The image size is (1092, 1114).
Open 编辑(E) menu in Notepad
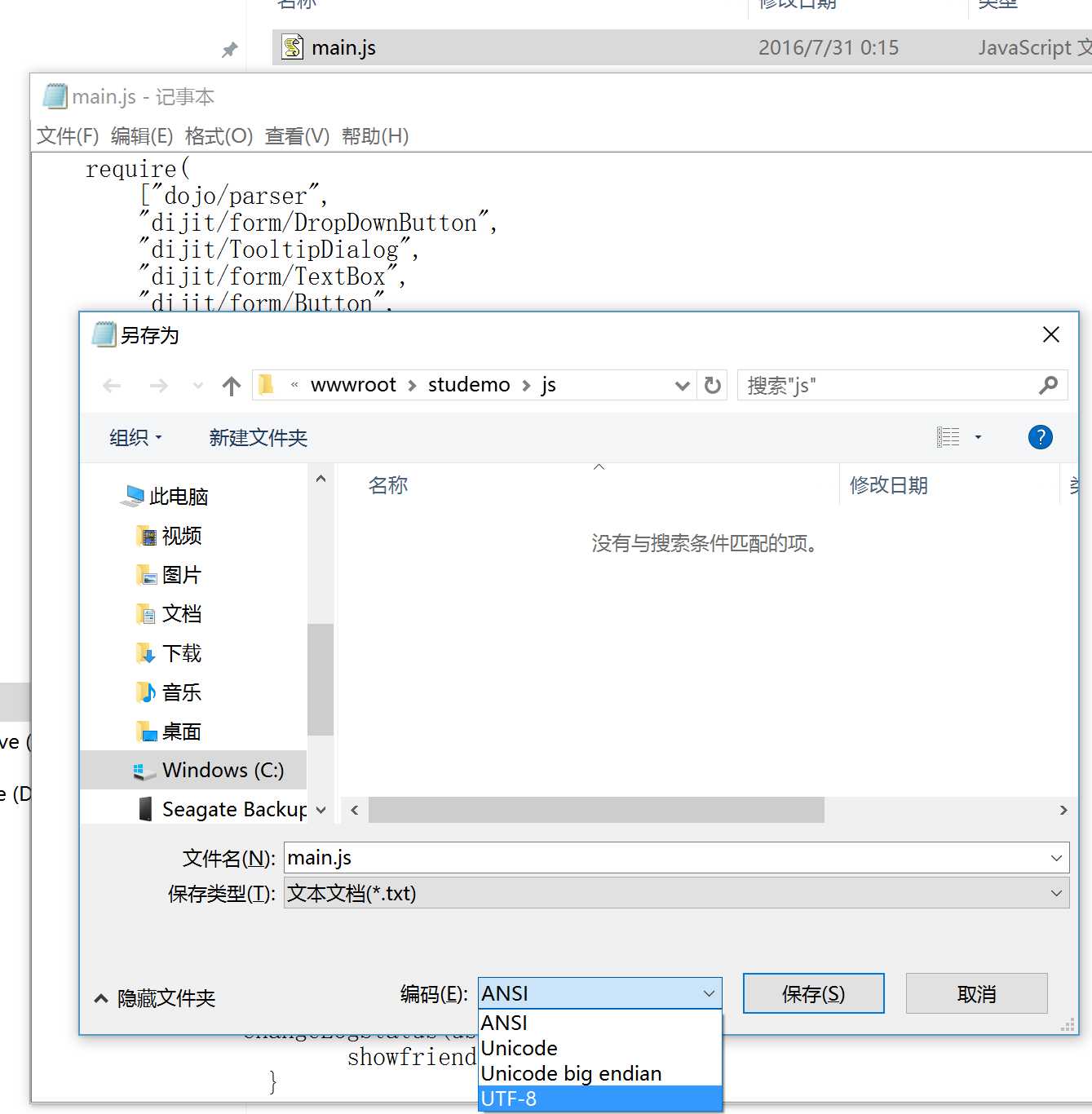[x=142, y=135]
